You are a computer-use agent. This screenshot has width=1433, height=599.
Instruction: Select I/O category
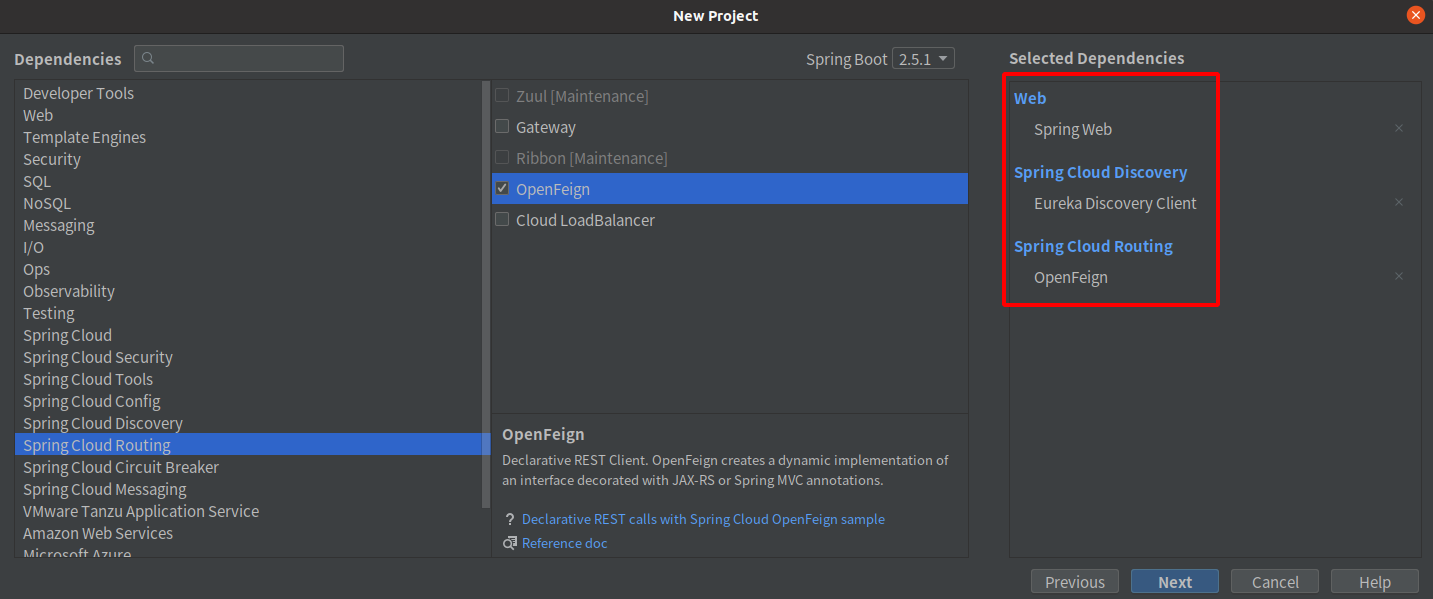click(248, 247)
